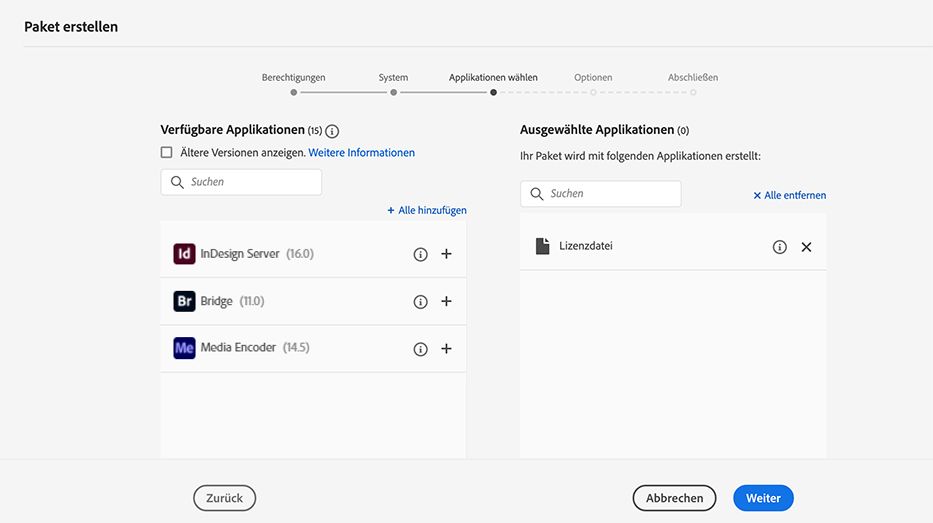Open info icon for Lizenzdatei
This screenshot has height=523, width=933.
[780, 247]
